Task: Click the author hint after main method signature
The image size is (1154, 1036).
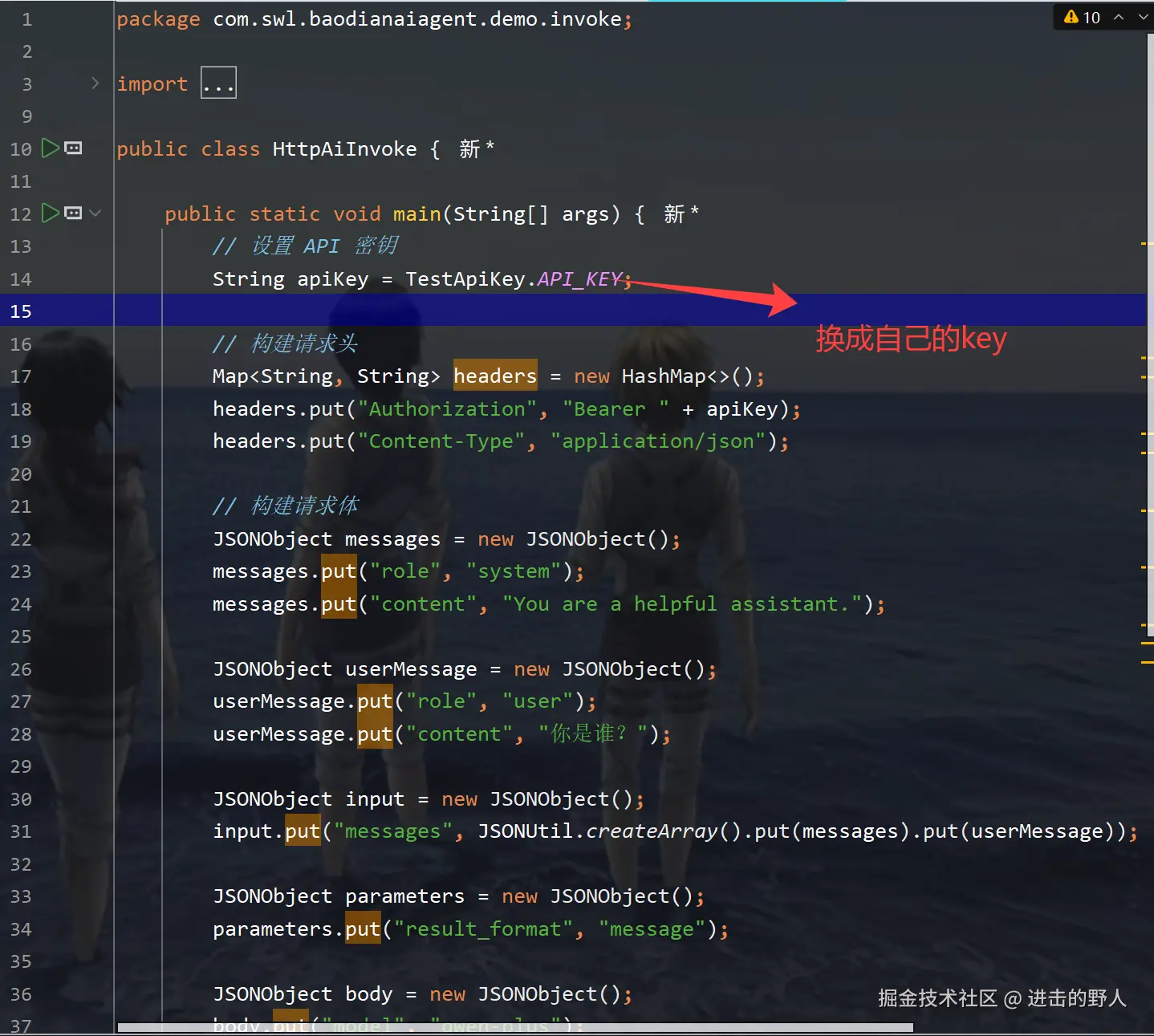Action: click(681, 213)
